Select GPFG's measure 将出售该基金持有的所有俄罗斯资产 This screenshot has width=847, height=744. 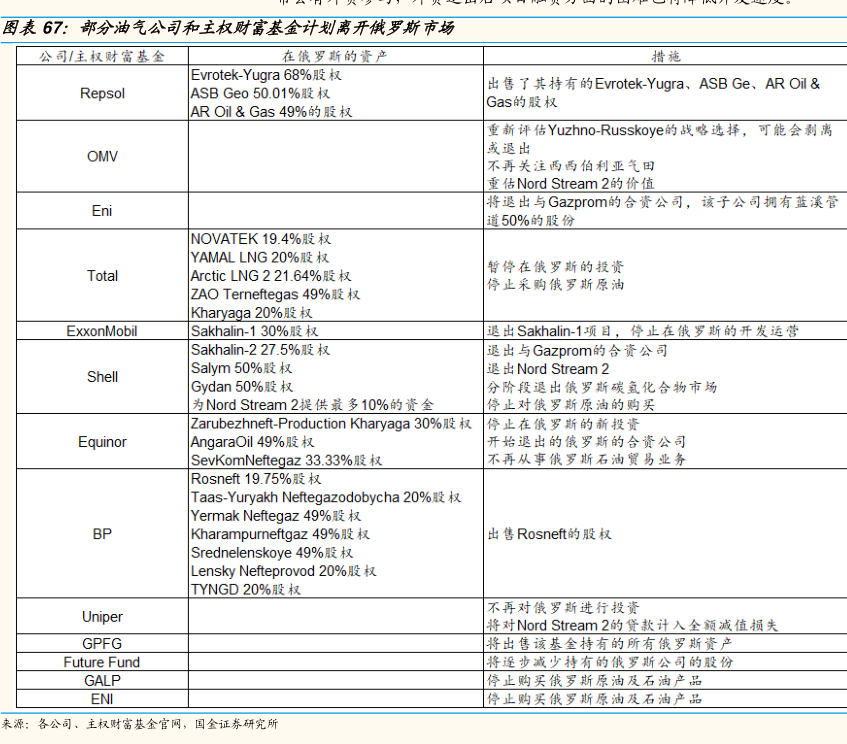click(609, 644)
